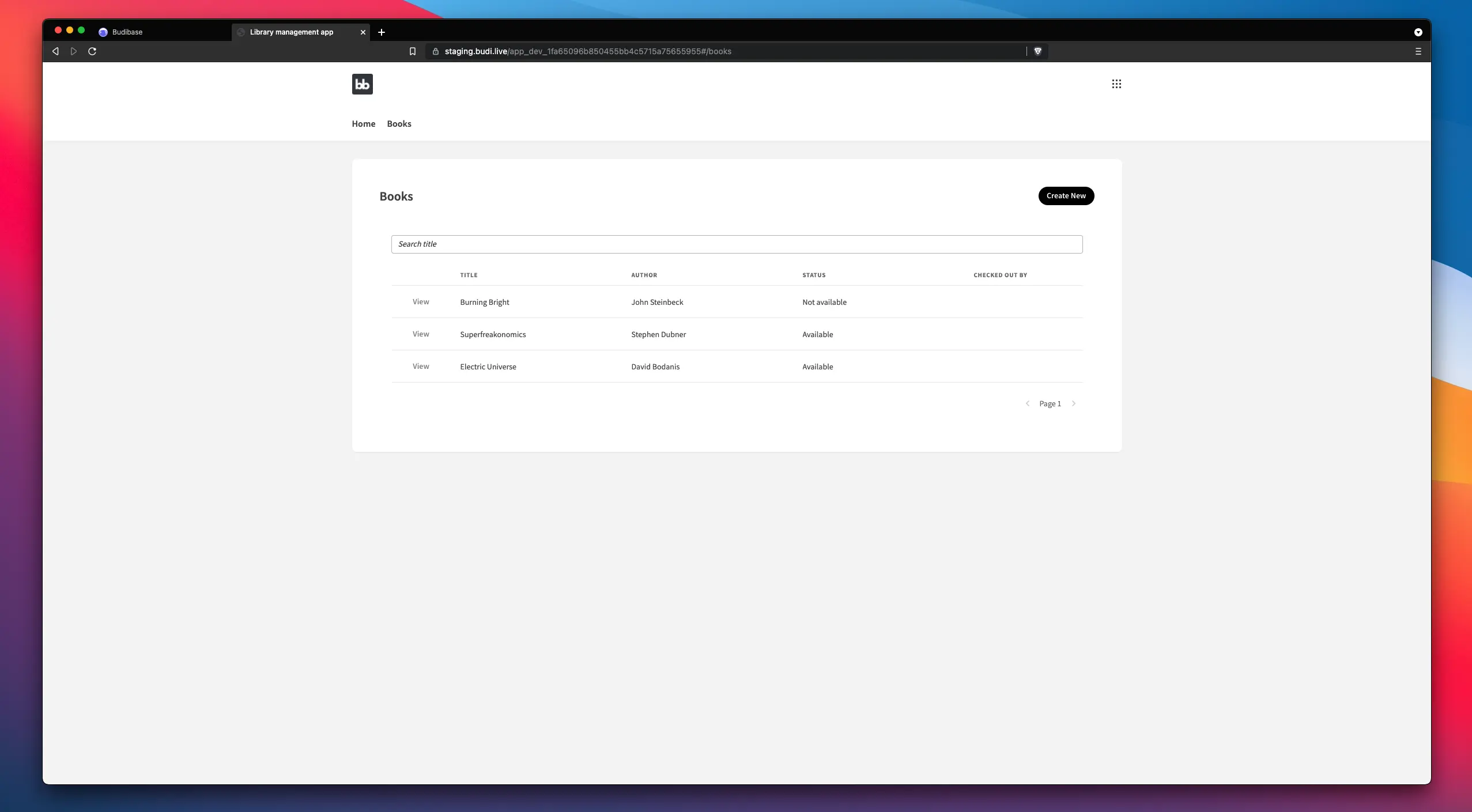This screenshot has width=1472, height=812.
Task: Click the next page chevron arrow
Action: pyautogui.click(x=1073, y=403)
